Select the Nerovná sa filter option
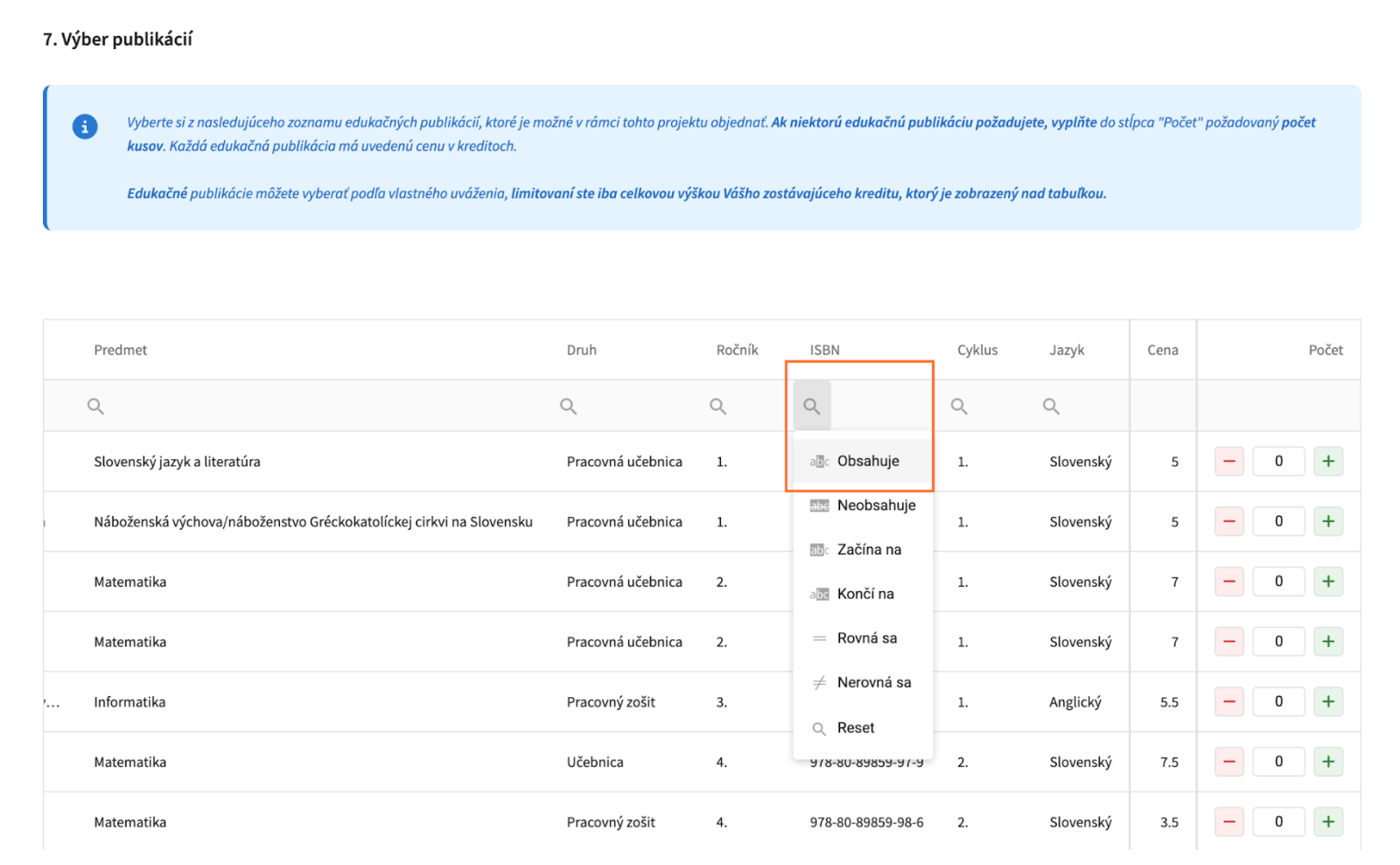 tap(873, 682)
